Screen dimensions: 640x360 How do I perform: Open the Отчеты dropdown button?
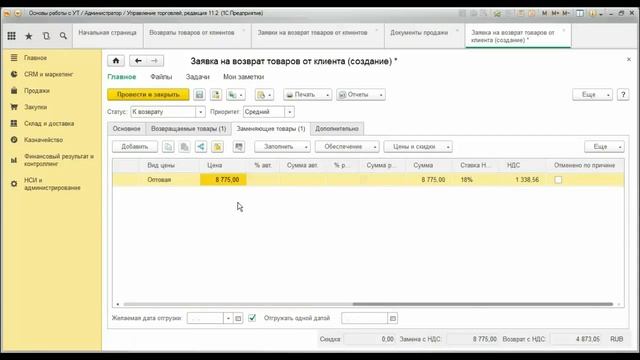tap(361, 95)
